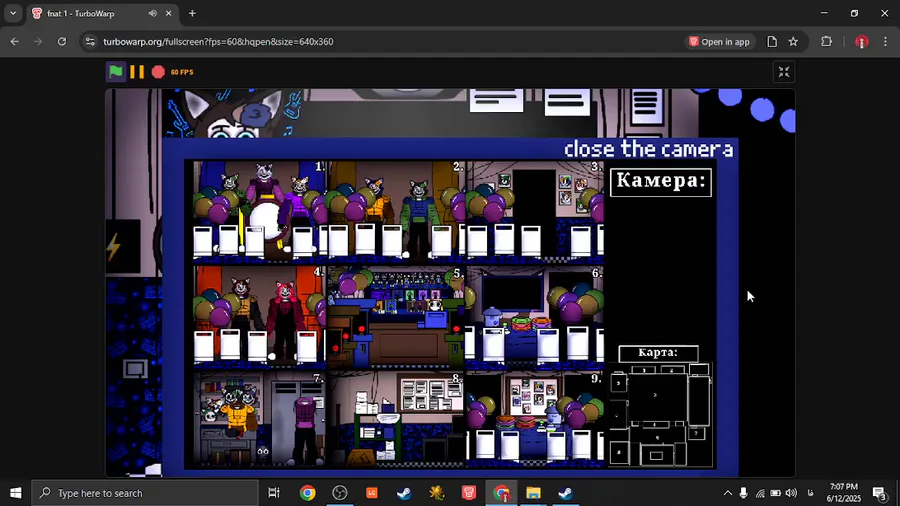This screenshot has height=506, width=900.
Task: Click the tall right-side room on the map
Action: pos(699,400)
